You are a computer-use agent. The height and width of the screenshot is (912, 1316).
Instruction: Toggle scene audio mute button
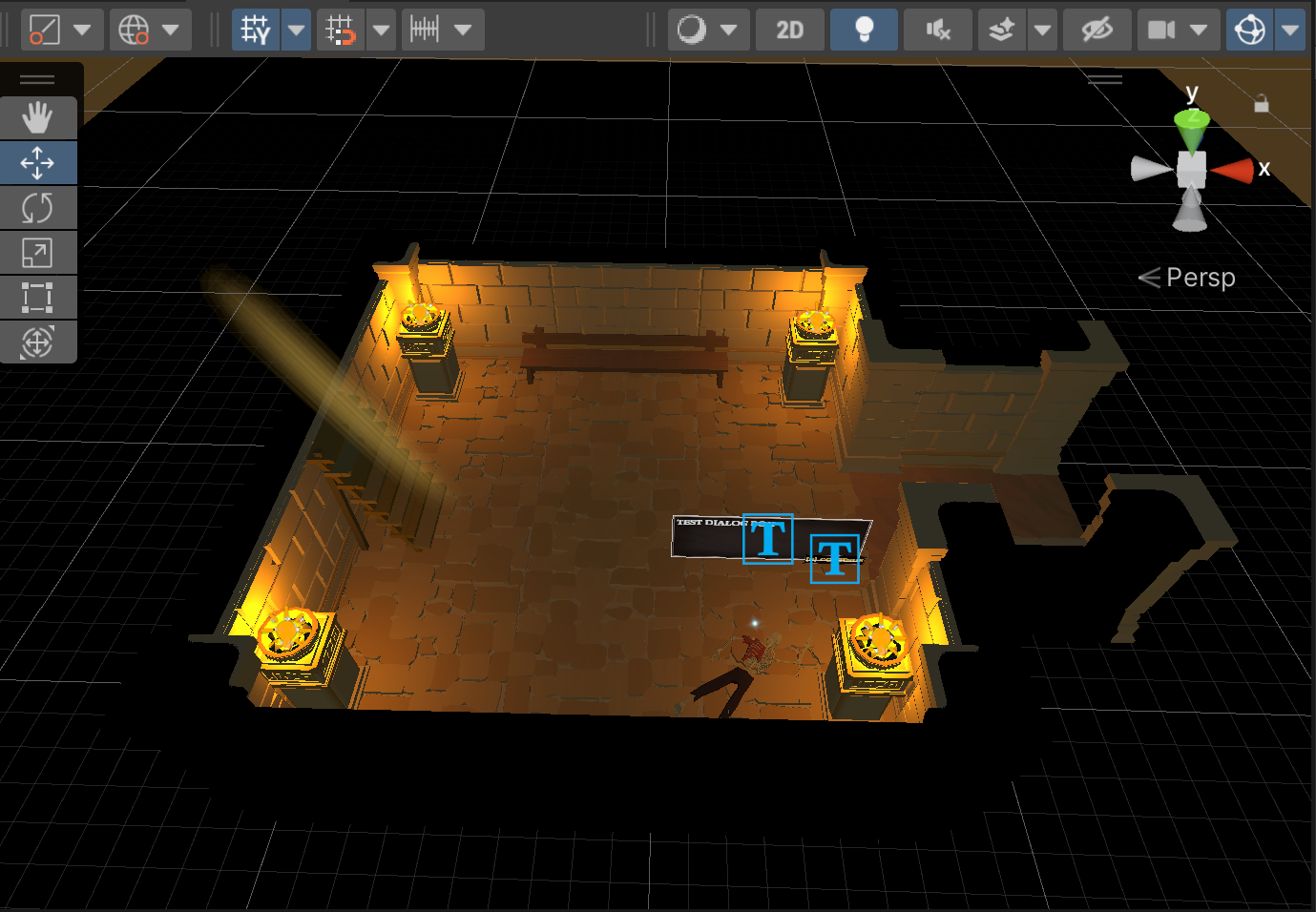[x=938, y=30]
